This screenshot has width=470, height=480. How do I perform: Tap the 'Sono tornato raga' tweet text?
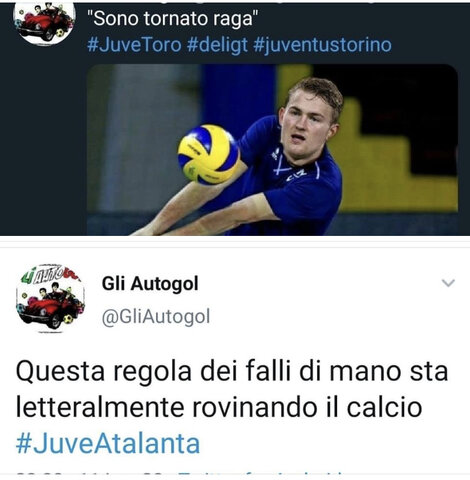[x=173, y=18]
